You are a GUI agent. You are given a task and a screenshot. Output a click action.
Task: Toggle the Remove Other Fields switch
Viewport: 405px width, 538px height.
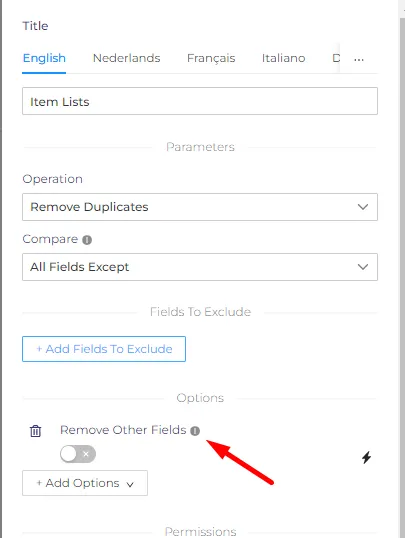click(78, 454)
